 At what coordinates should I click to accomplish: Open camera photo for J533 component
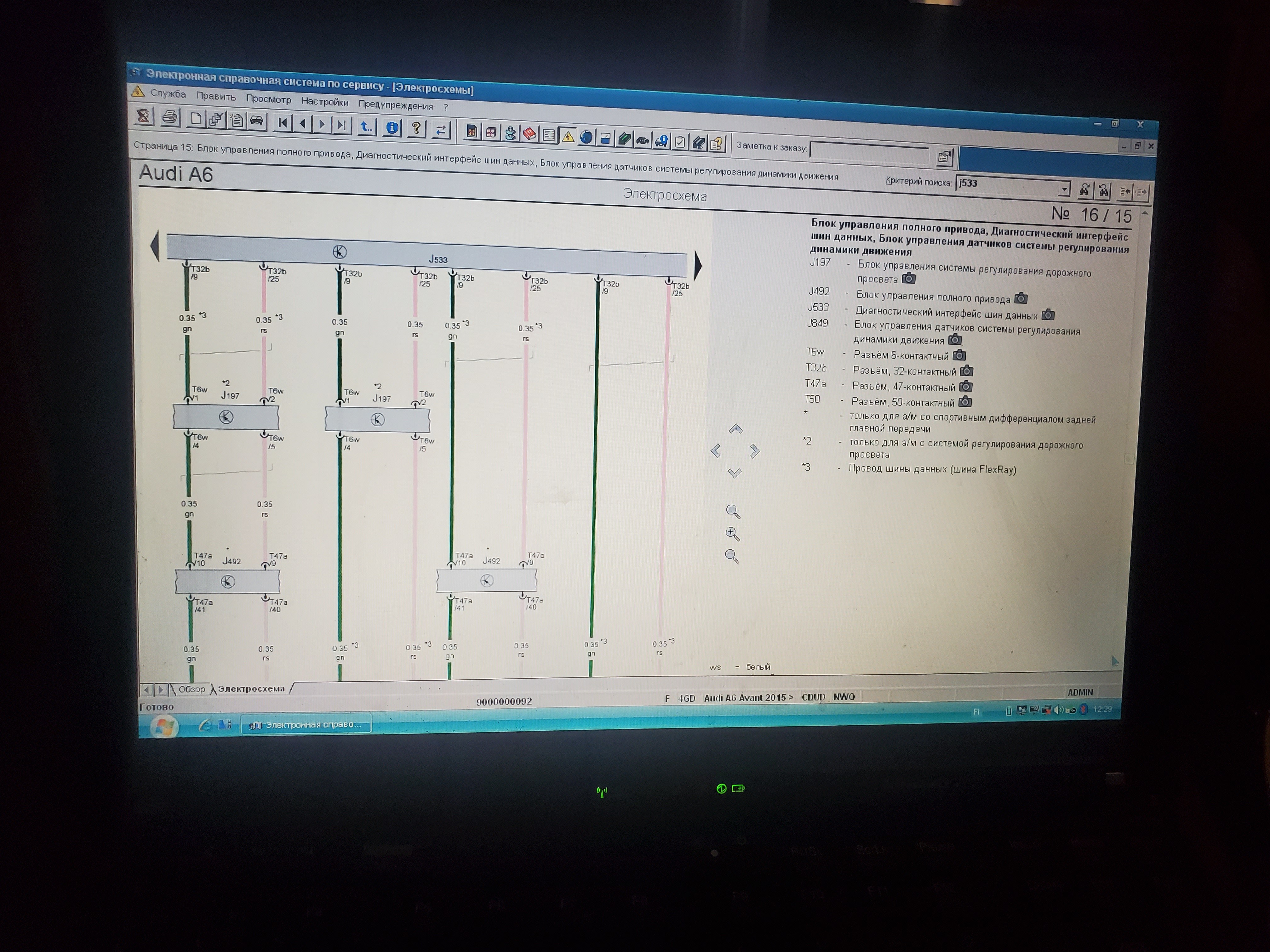click(x=1048, y=314)
